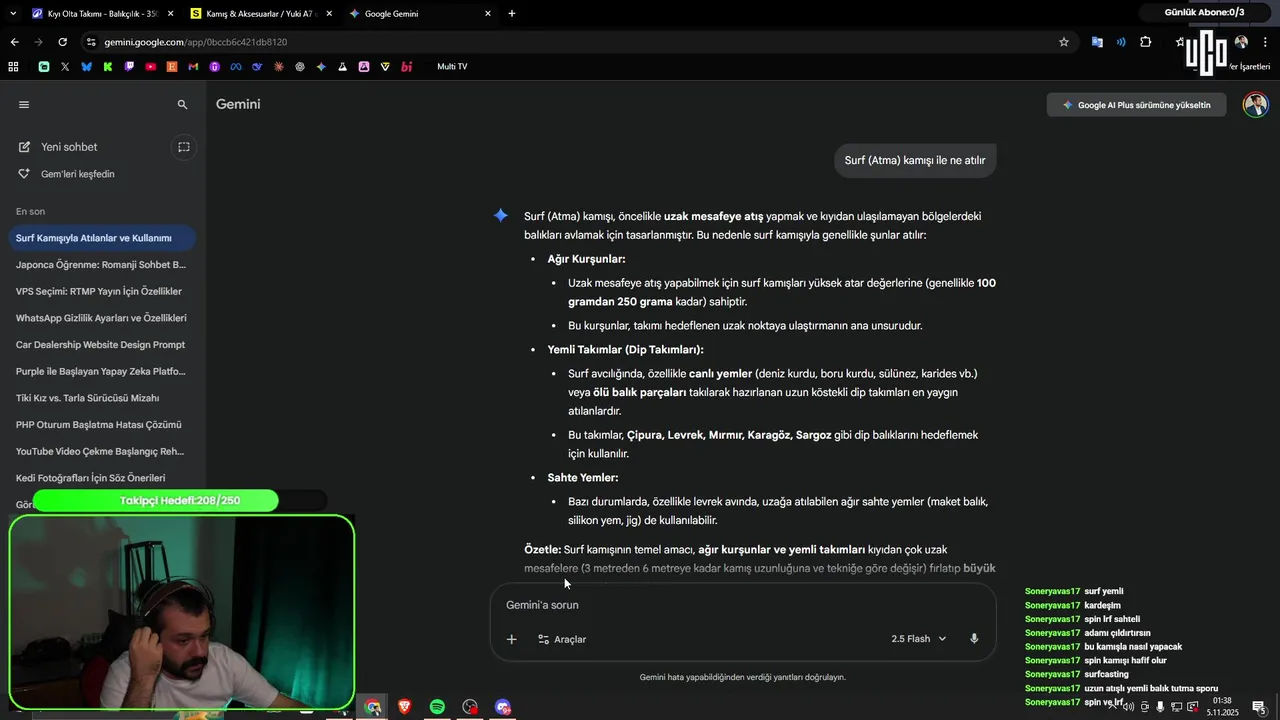Open the Multi TV bookmark
Image resolution: width=1280 pixels, height=720 pixels.
coord(452,67)
